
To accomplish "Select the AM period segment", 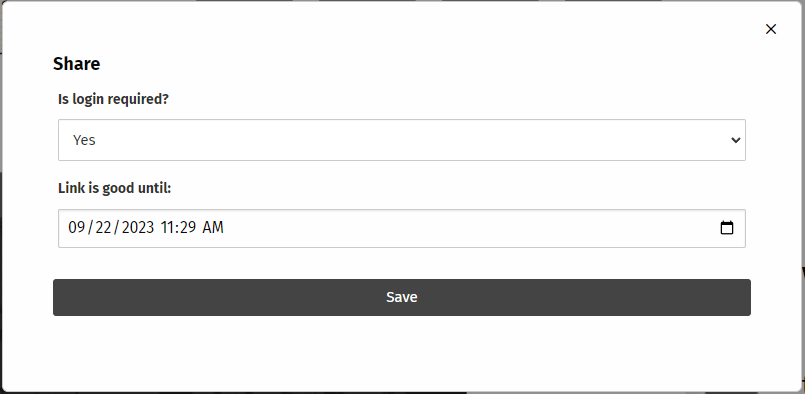I will [213, 228].
